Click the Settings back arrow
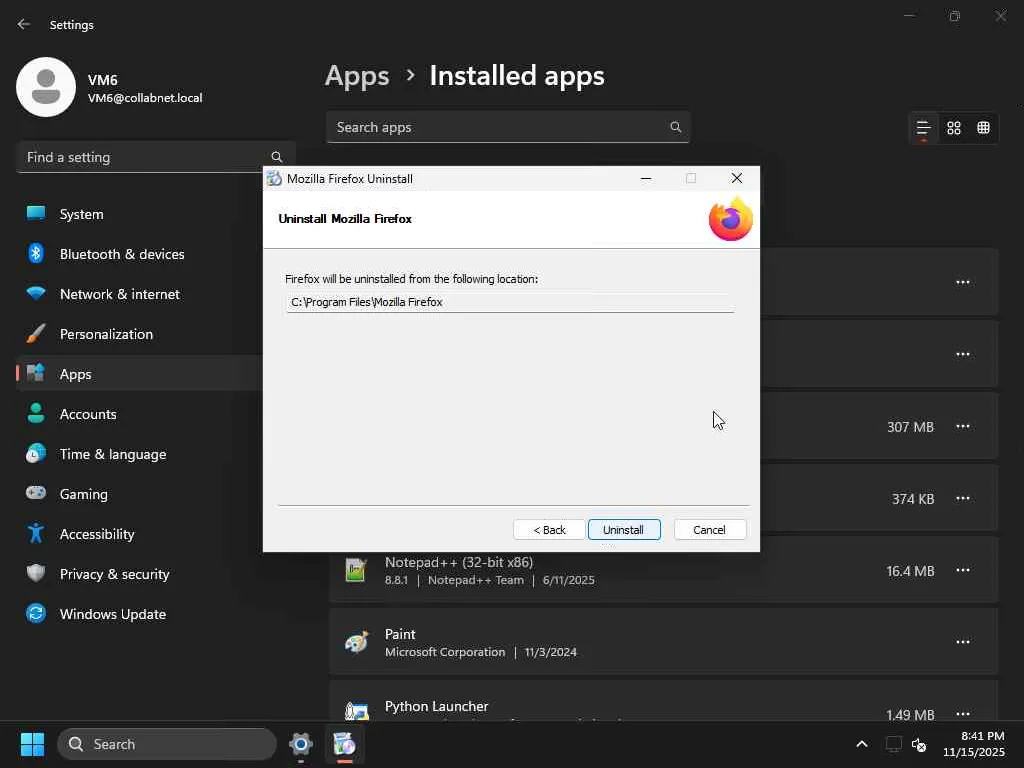The height and width of the screenshot is (768, 1024). coord(24,25)
